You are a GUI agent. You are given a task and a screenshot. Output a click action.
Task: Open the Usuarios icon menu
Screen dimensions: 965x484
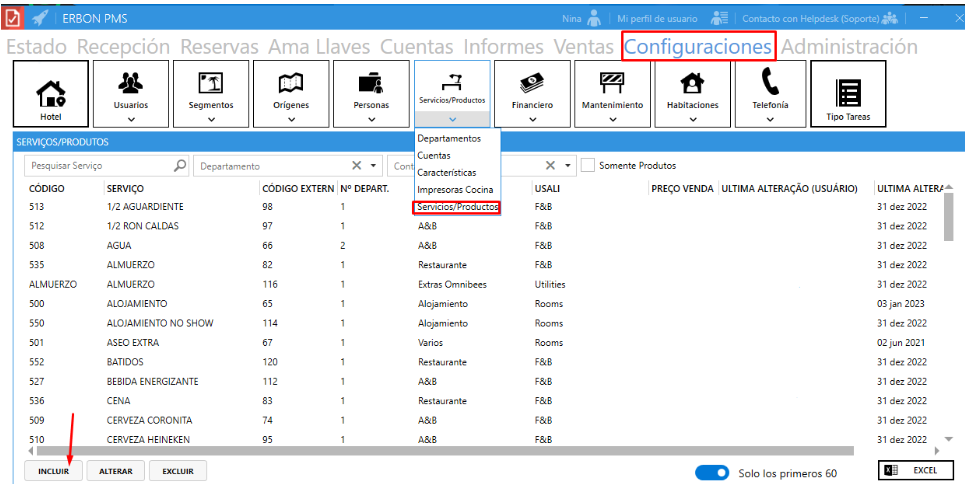click(x=130, y=83)
